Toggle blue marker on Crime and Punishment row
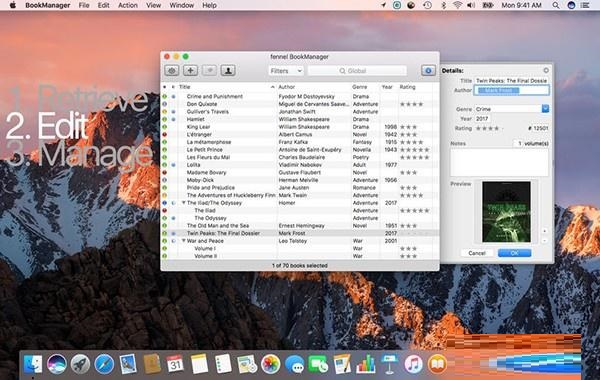Image resolution: width=600 pixels, height=380 pixels. coord(173,96)
